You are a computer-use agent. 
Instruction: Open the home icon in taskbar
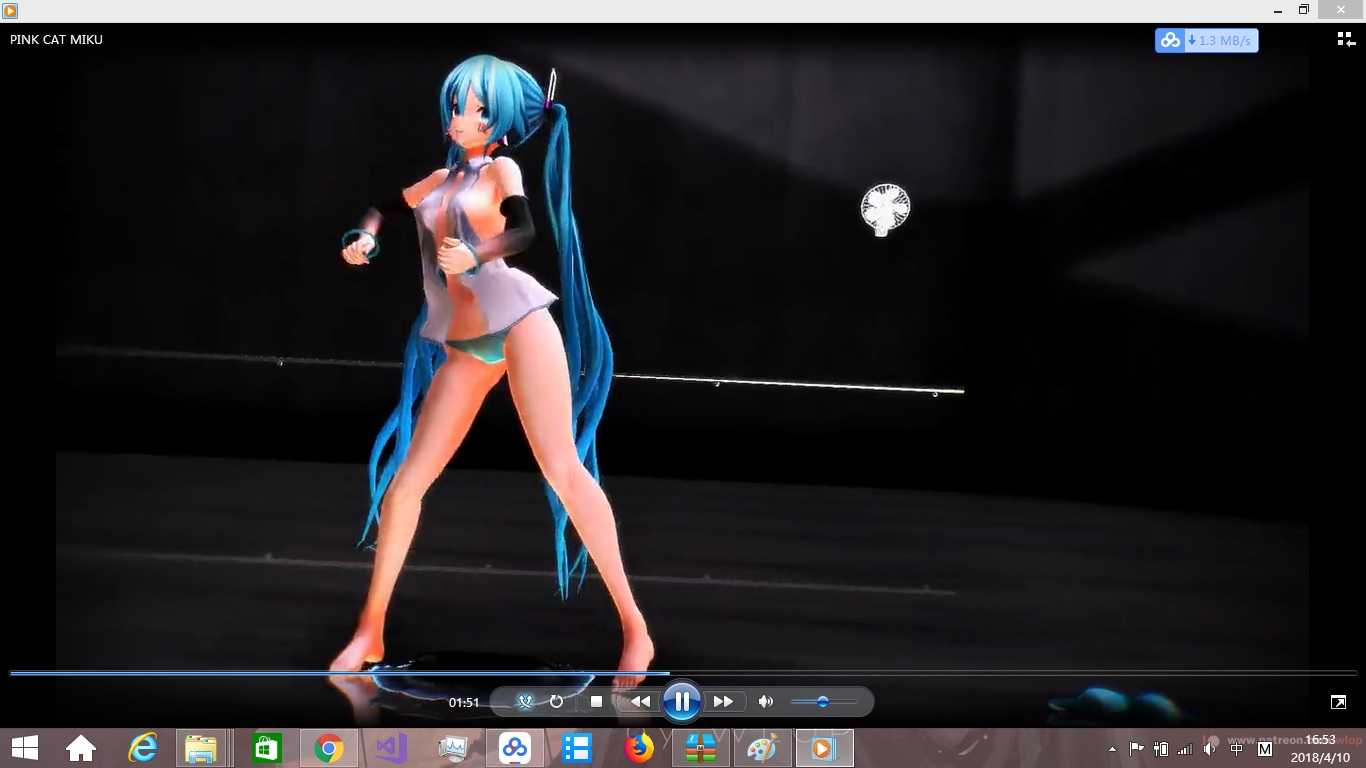pyautogui.click(x=81, y=748)
